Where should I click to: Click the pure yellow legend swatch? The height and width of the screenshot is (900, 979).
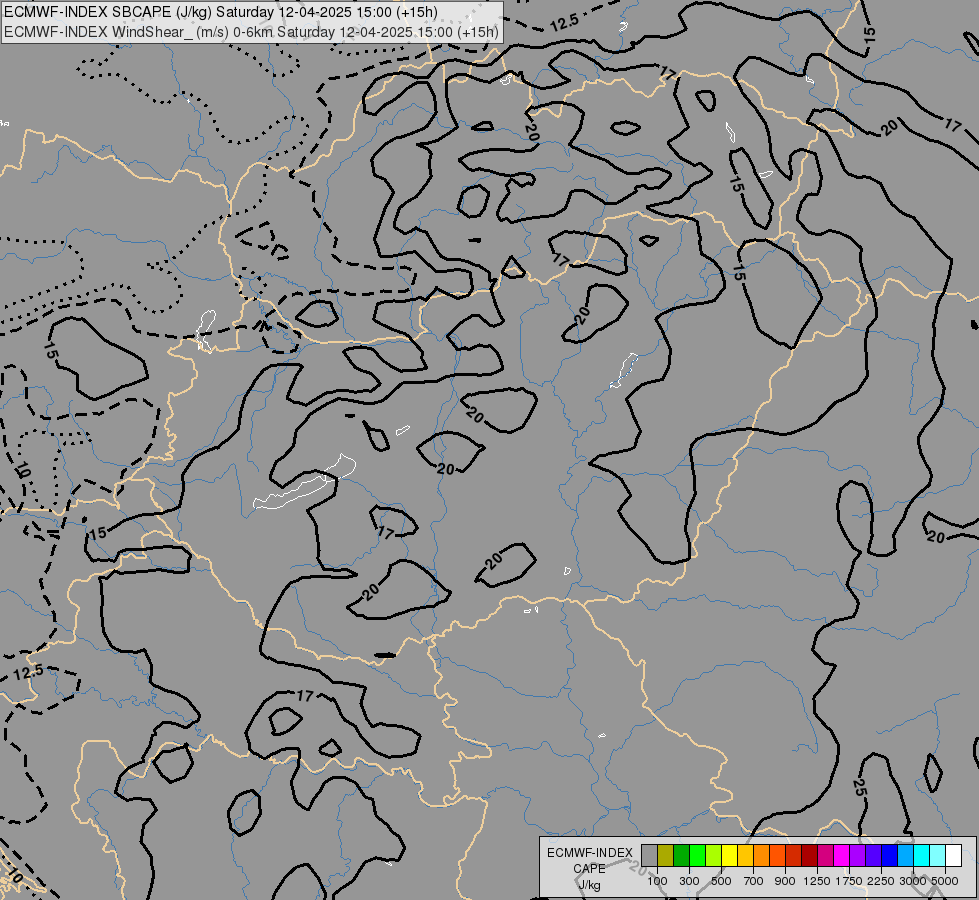coord(729,856)
